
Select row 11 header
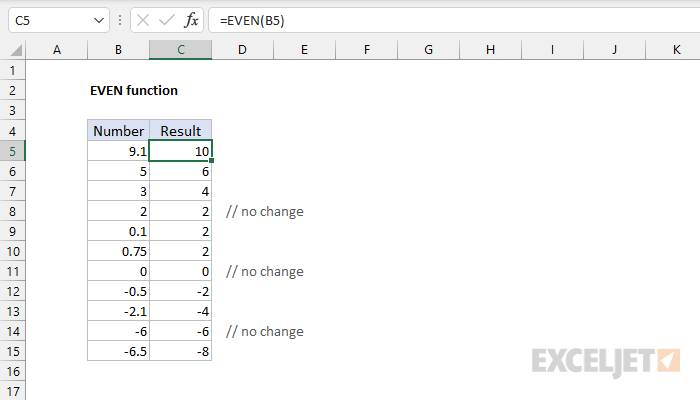click(12, 271)
